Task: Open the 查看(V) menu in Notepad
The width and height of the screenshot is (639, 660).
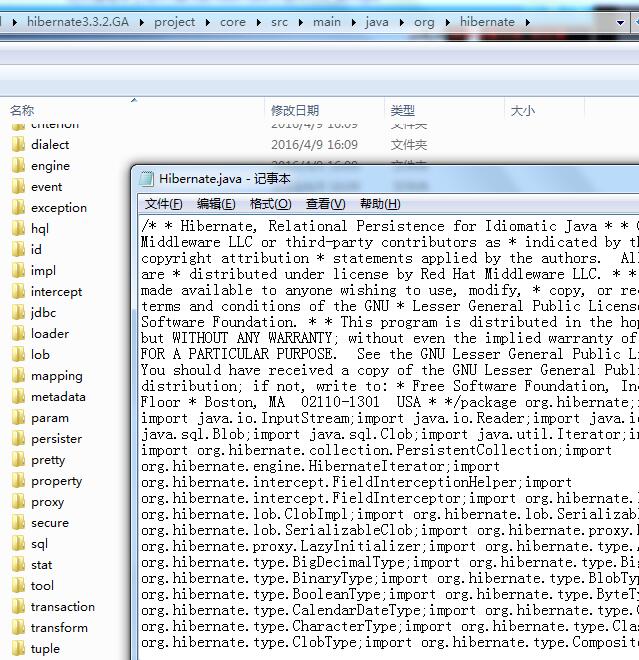Action: click(x=325, y=204)
